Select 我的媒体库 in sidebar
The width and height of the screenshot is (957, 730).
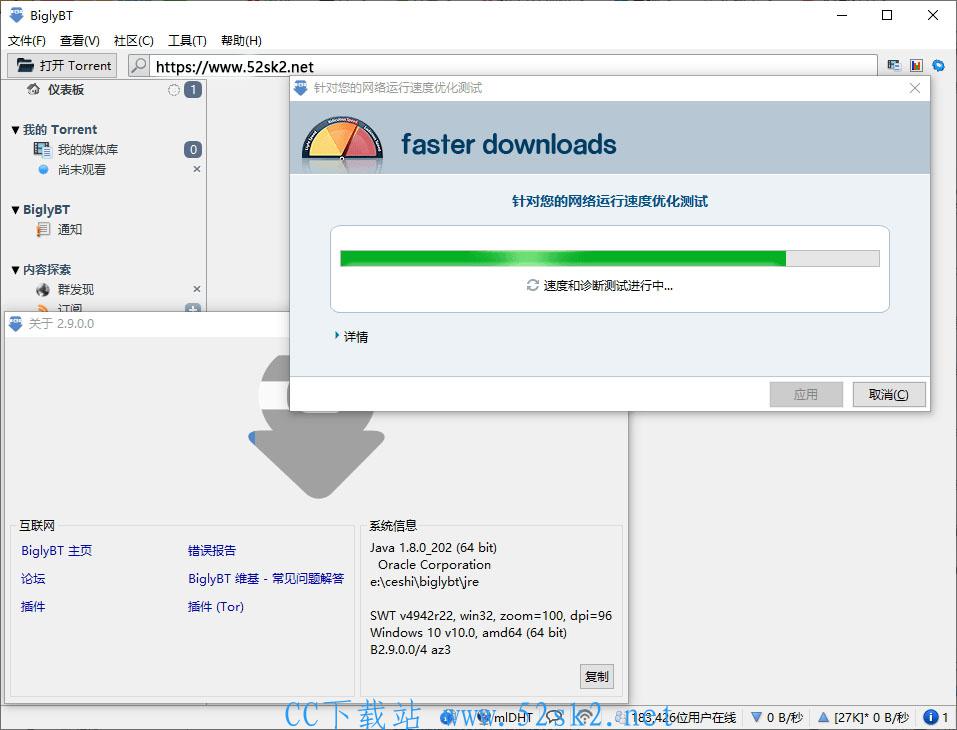click(x=88, y=150)
